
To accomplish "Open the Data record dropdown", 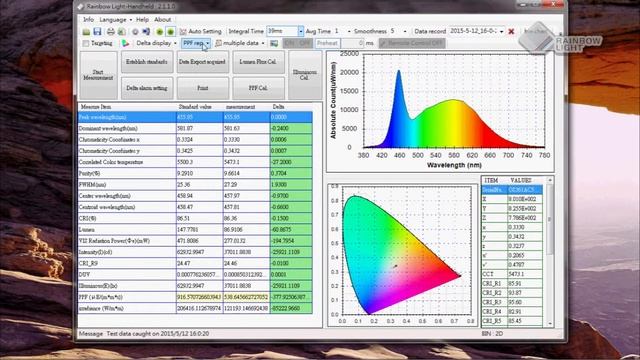I will [x=502, y=31].
